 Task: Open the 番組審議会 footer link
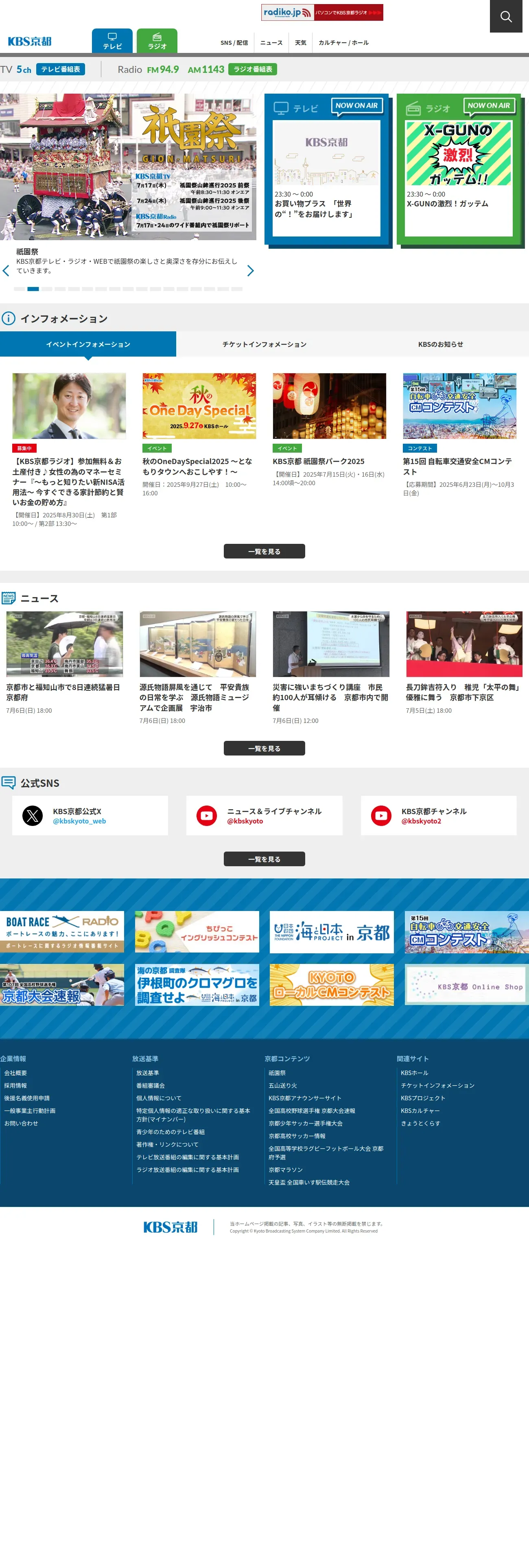tap(151, 1085)
